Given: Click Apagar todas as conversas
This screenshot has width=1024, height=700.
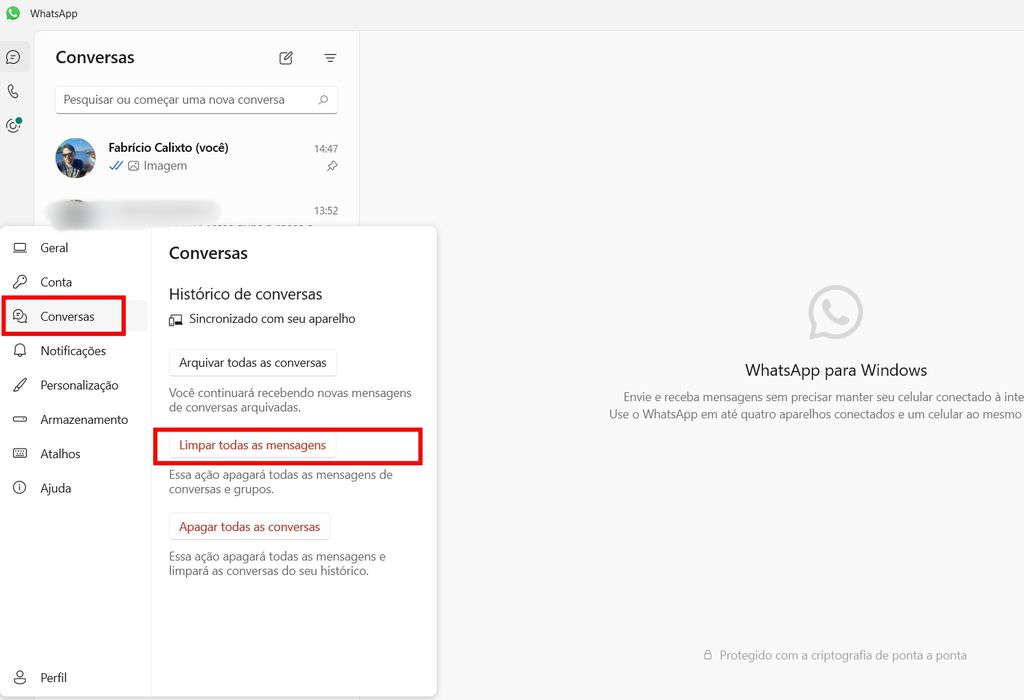Looking at the screenshot, I should coord(249,526).
